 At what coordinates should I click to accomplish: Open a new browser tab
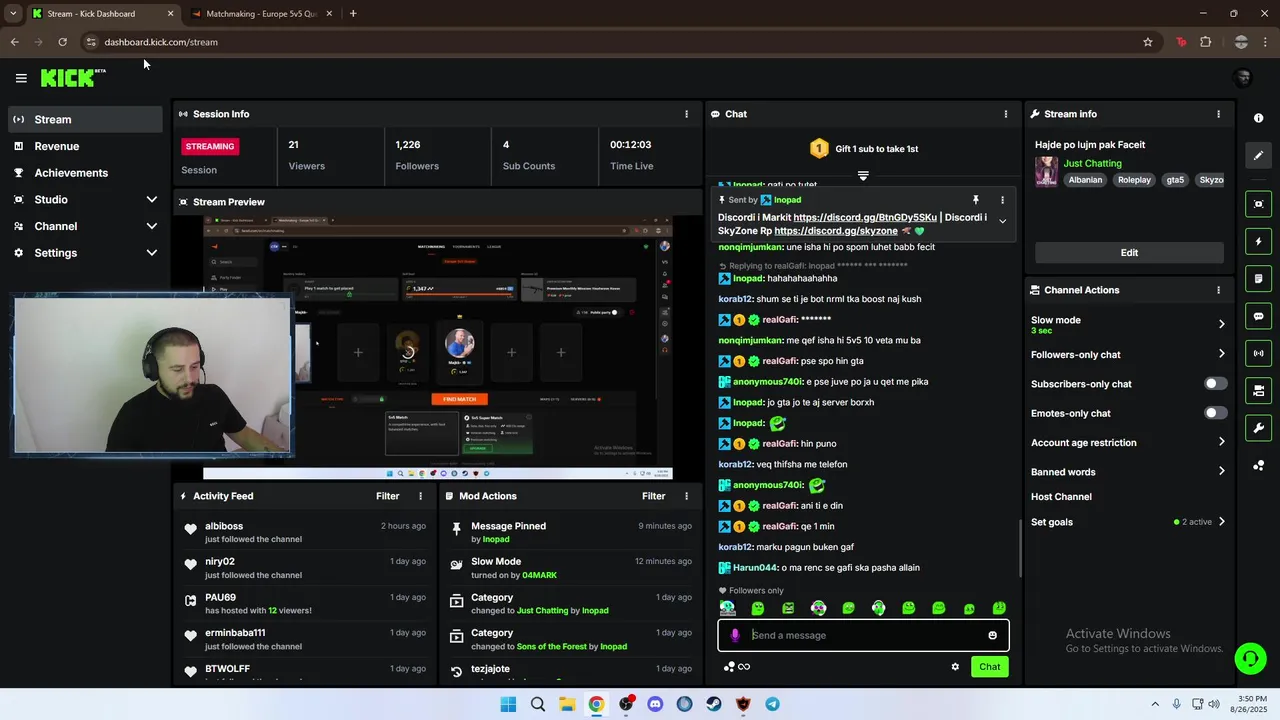coord(353,14)
